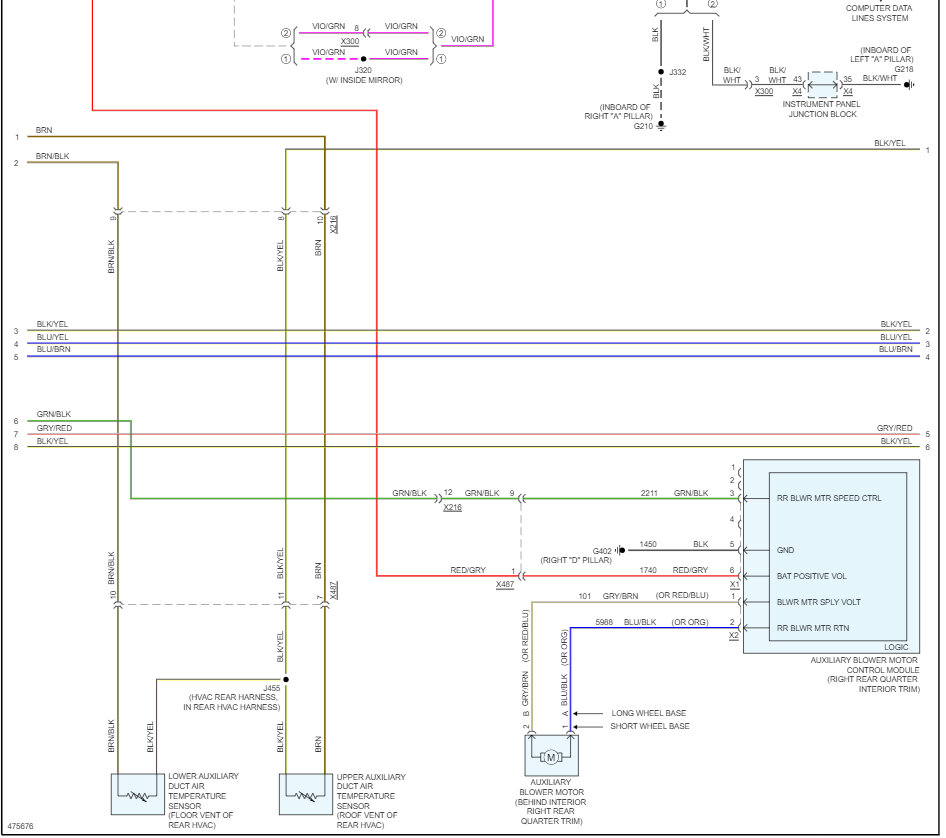This screenshot has height=838, width=946.
Task: Click the BLU/BRN label on the right side
Action: pos(895,349)
